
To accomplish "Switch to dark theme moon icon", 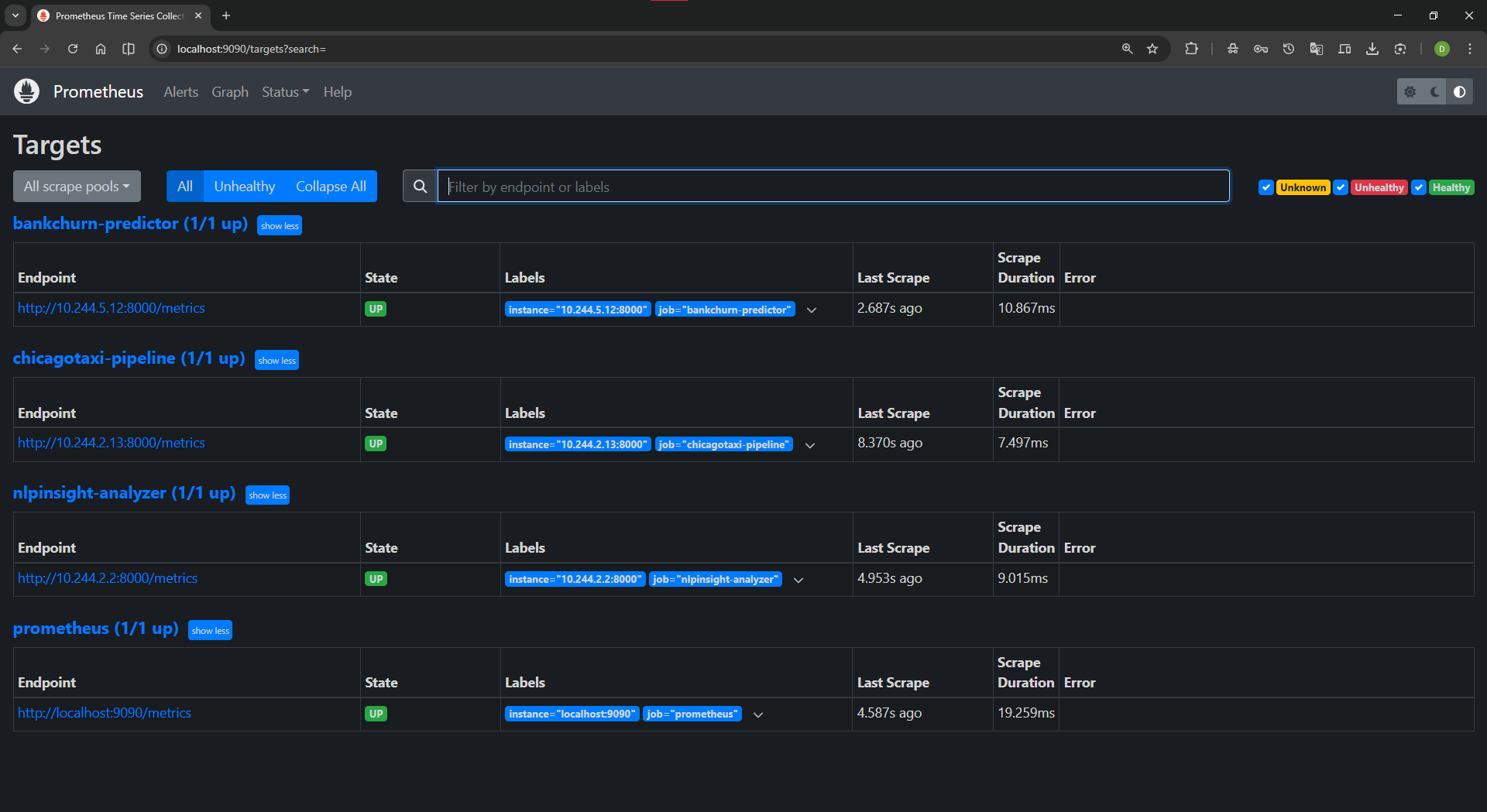I will [1434, 92].
